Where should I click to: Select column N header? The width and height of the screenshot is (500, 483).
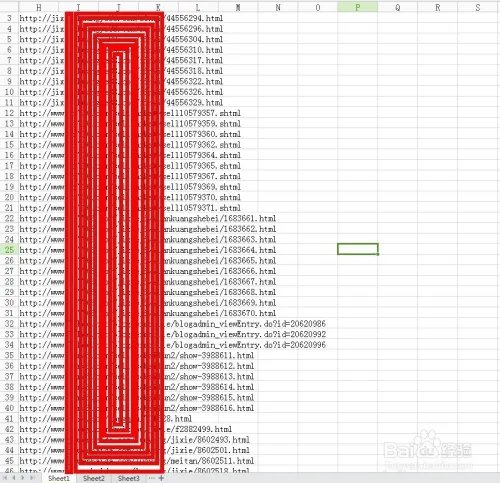click(278, 7)
